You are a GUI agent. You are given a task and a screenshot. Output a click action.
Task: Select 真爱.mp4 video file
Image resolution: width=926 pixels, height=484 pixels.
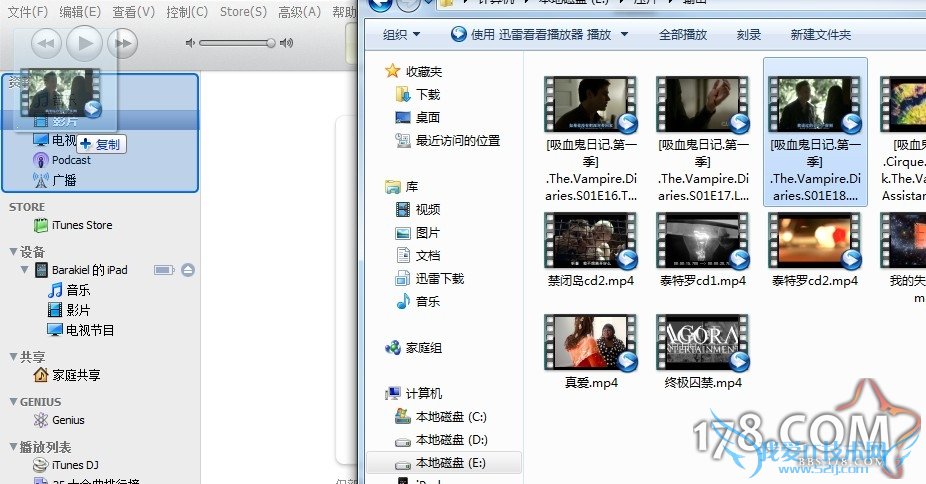(591, 352)
